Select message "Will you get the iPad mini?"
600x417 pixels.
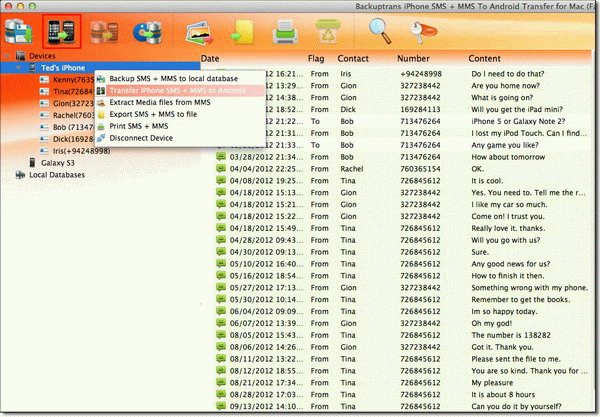click(x=517, y=109)
